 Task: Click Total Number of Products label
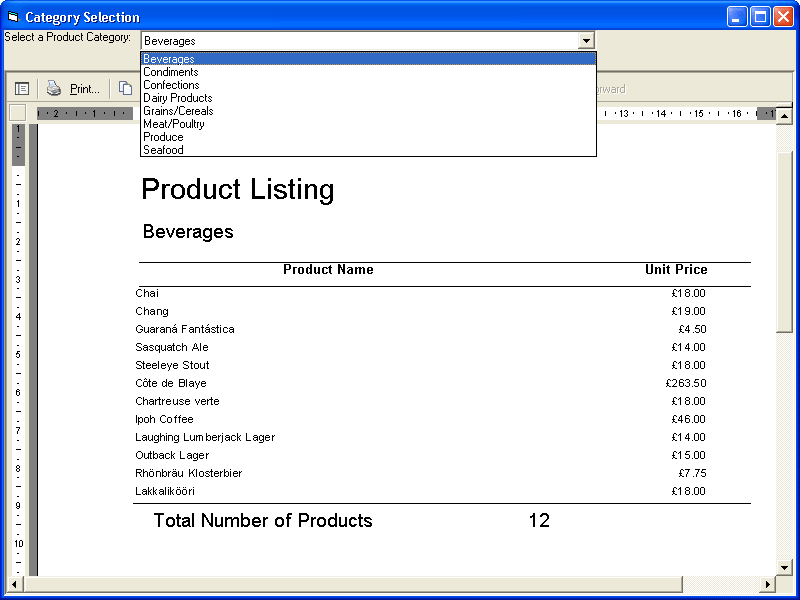coord(263,520)
